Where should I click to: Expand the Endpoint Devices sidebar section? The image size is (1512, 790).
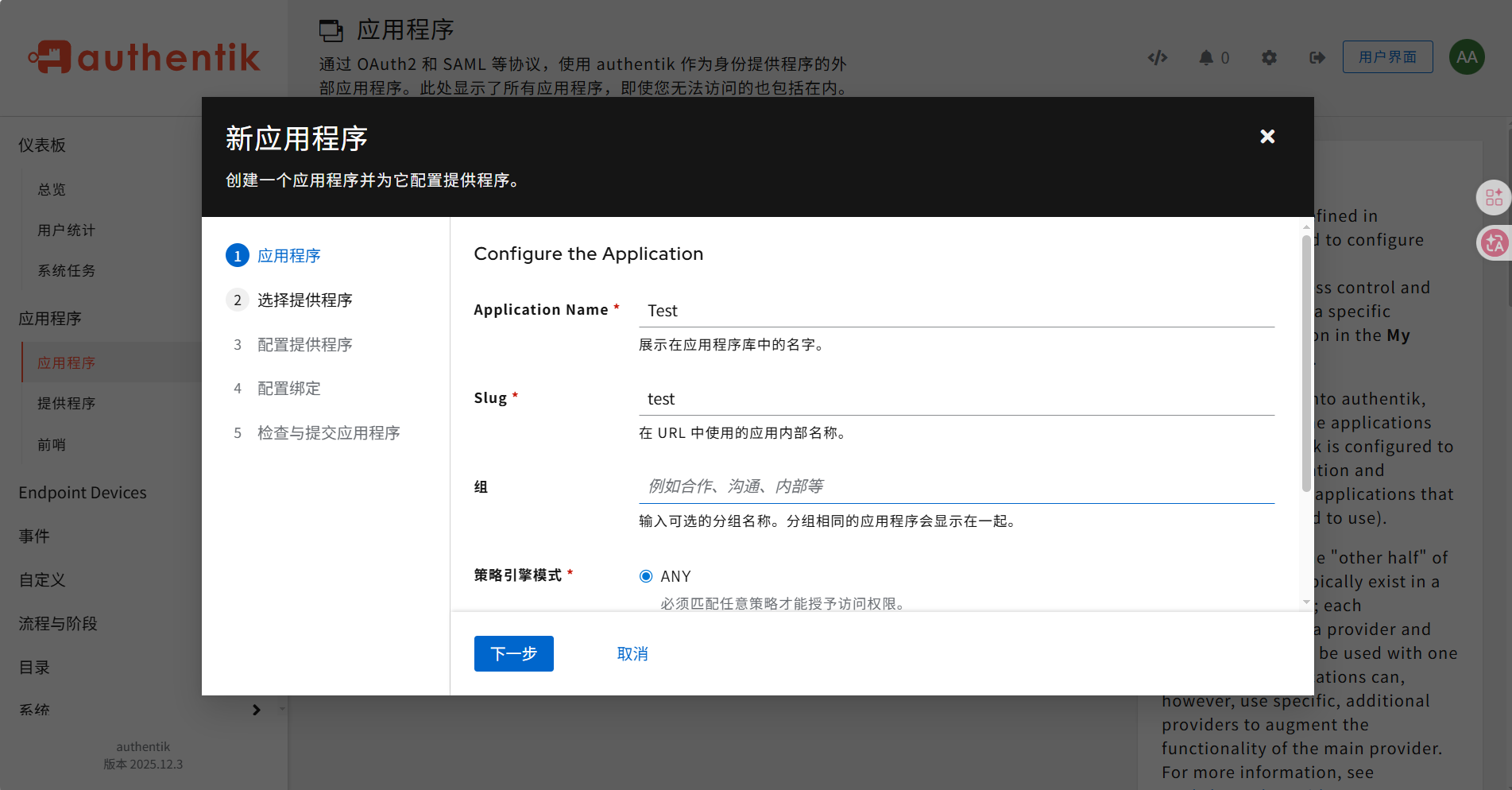point(83,493)
